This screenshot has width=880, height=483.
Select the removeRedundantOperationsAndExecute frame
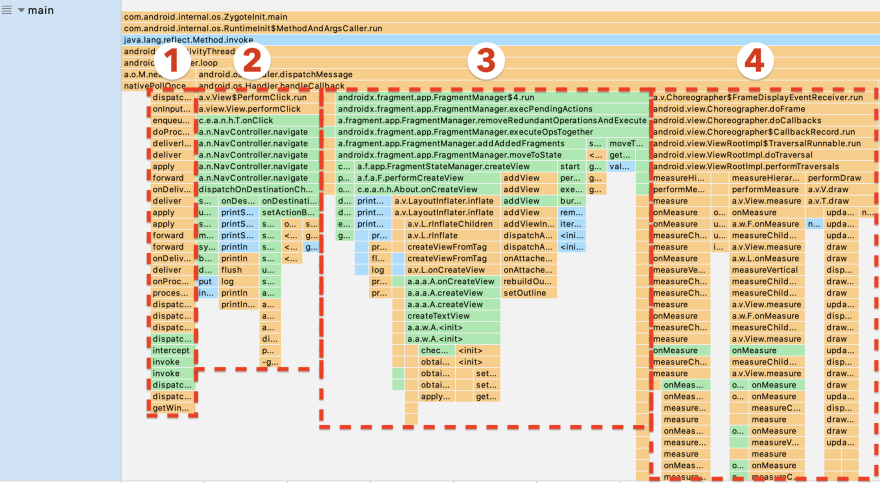492,120
